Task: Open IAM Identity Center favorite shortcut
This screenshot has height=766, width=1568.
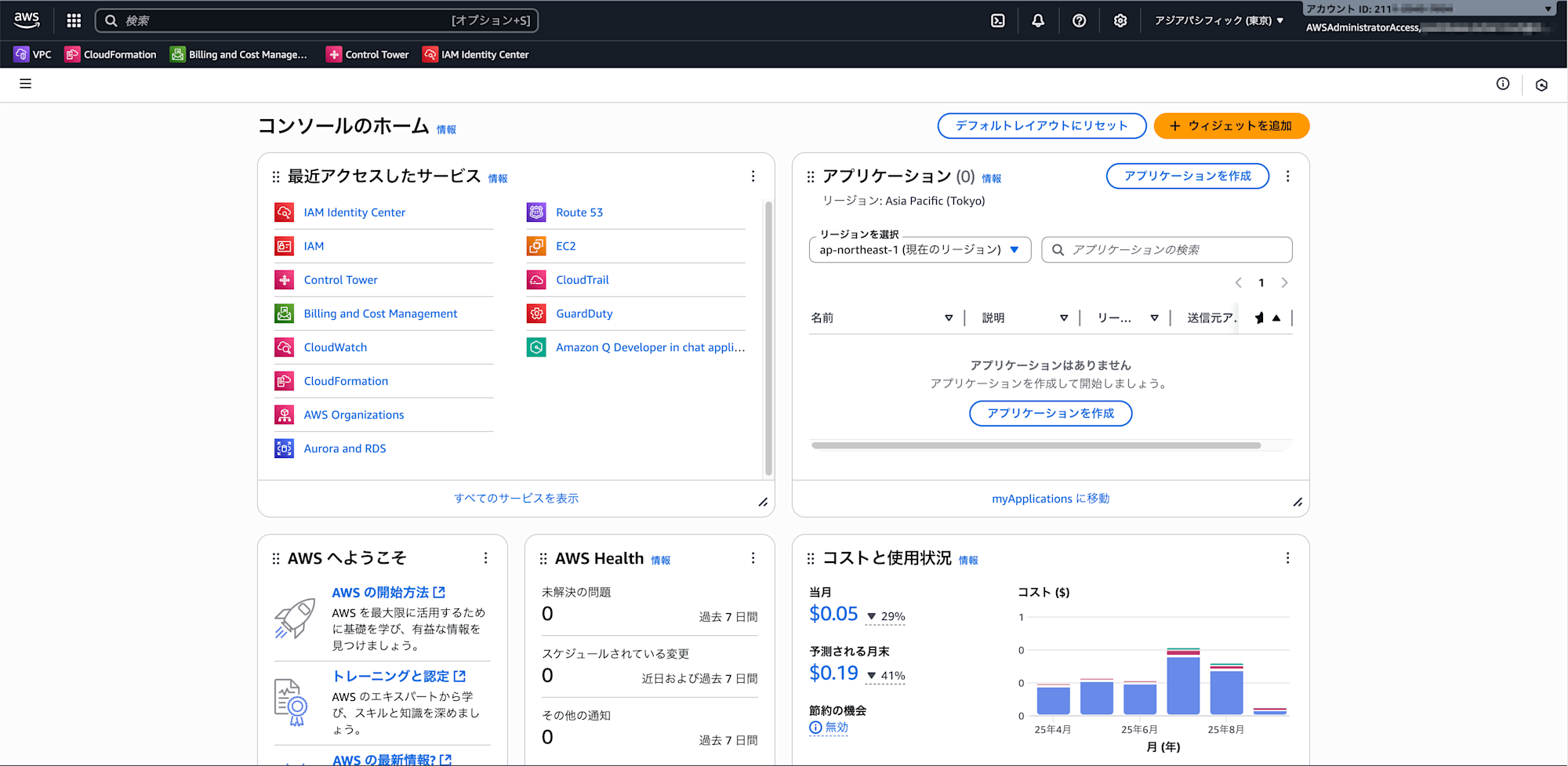Action: coord(476,54)
